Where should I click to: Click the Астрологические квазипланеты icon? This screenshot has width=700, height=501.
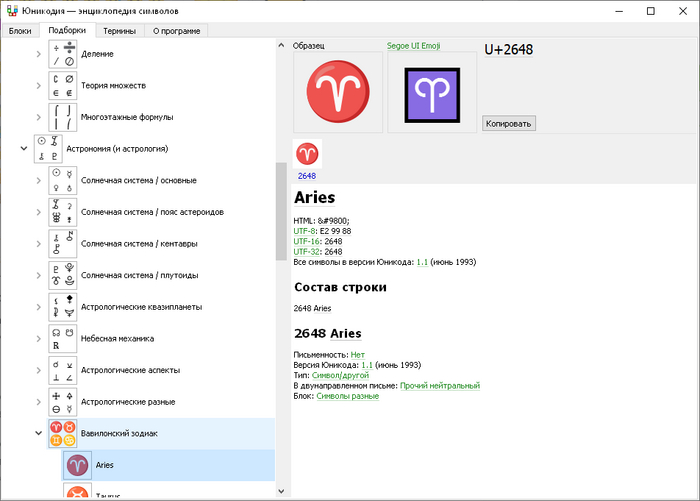(x=63, y=307)
